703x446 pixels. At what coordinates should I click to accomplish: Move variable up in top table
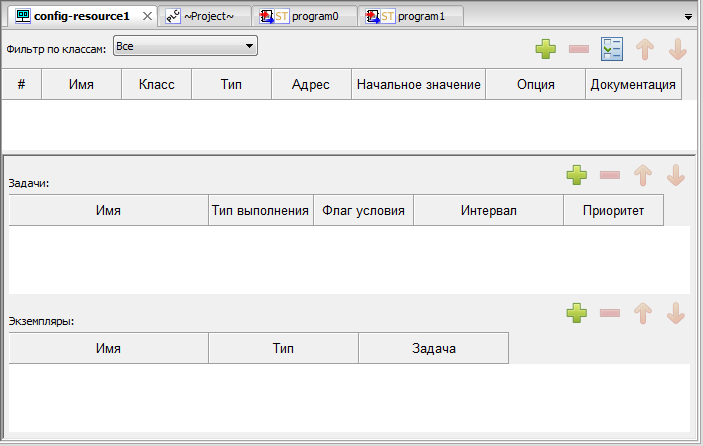(644, 49)
